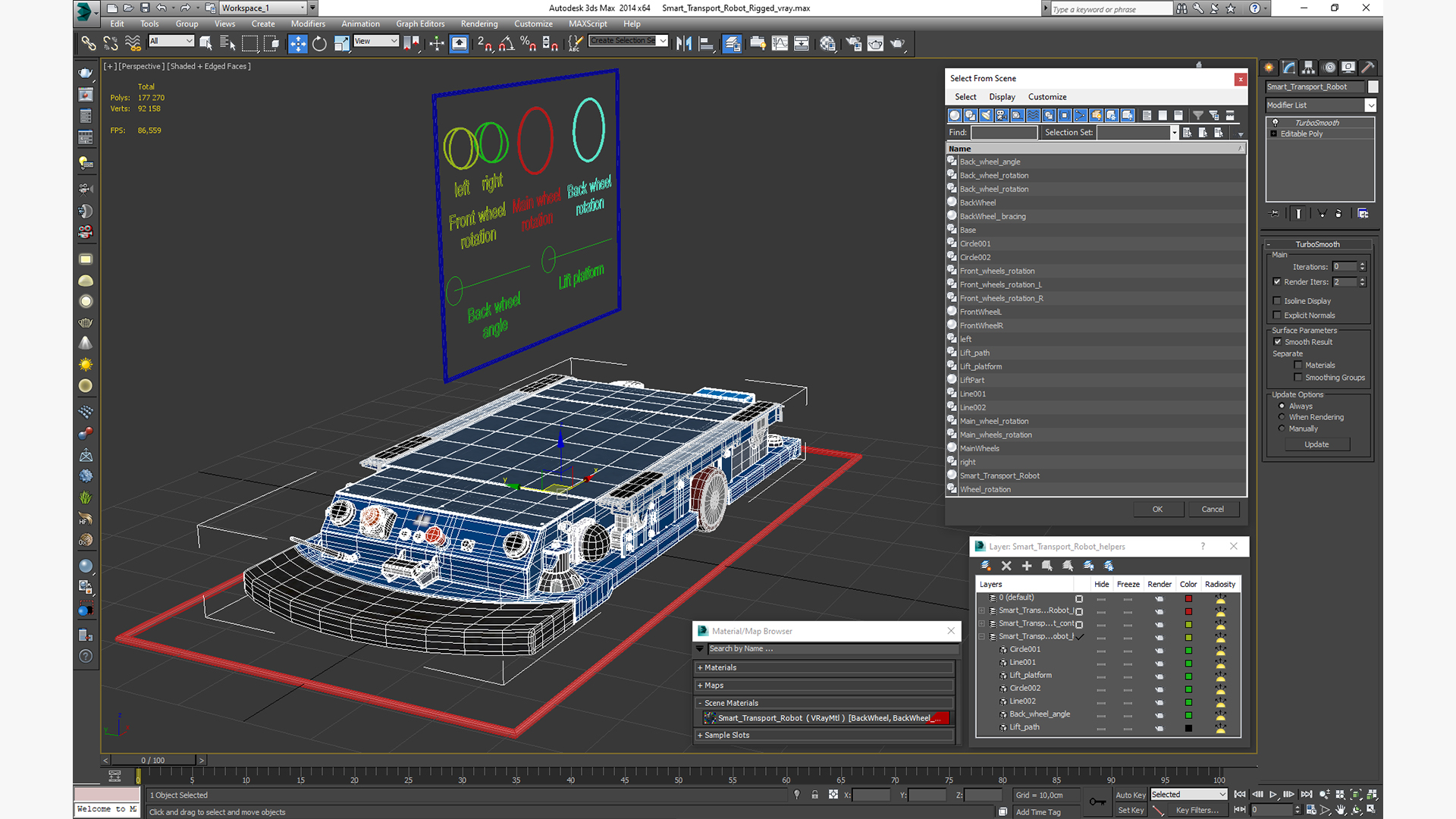Click the Auto Key button

(x=1131, y=795)
